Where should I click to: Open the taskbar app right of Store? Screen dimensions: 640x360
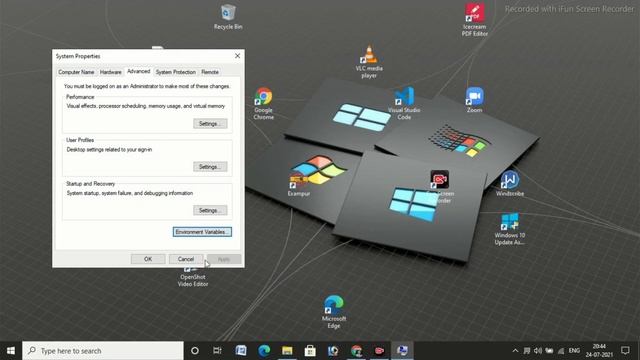[333, 351]
